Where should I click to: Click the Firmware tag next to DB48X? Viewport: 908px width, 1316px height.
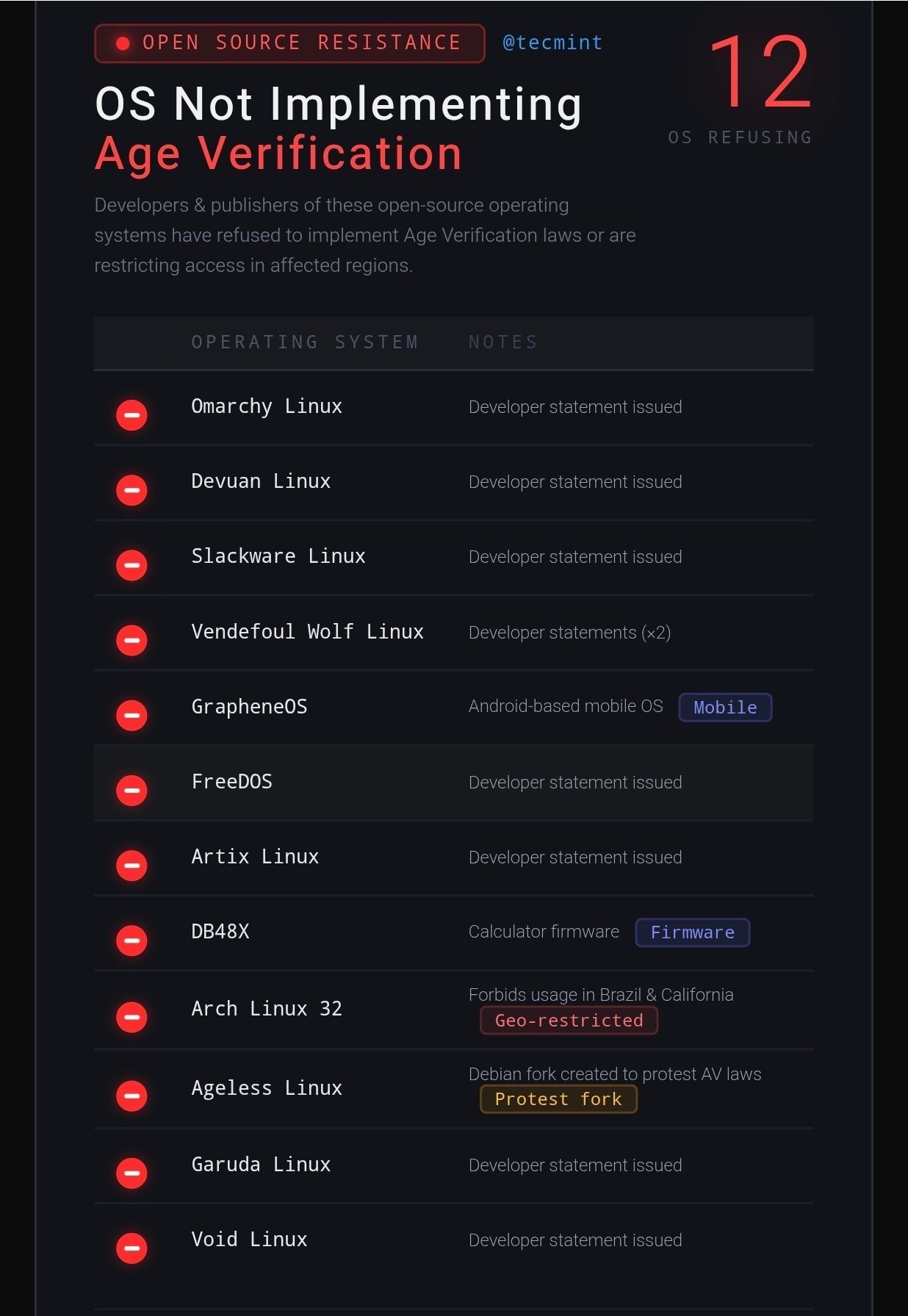coord(692,932)
